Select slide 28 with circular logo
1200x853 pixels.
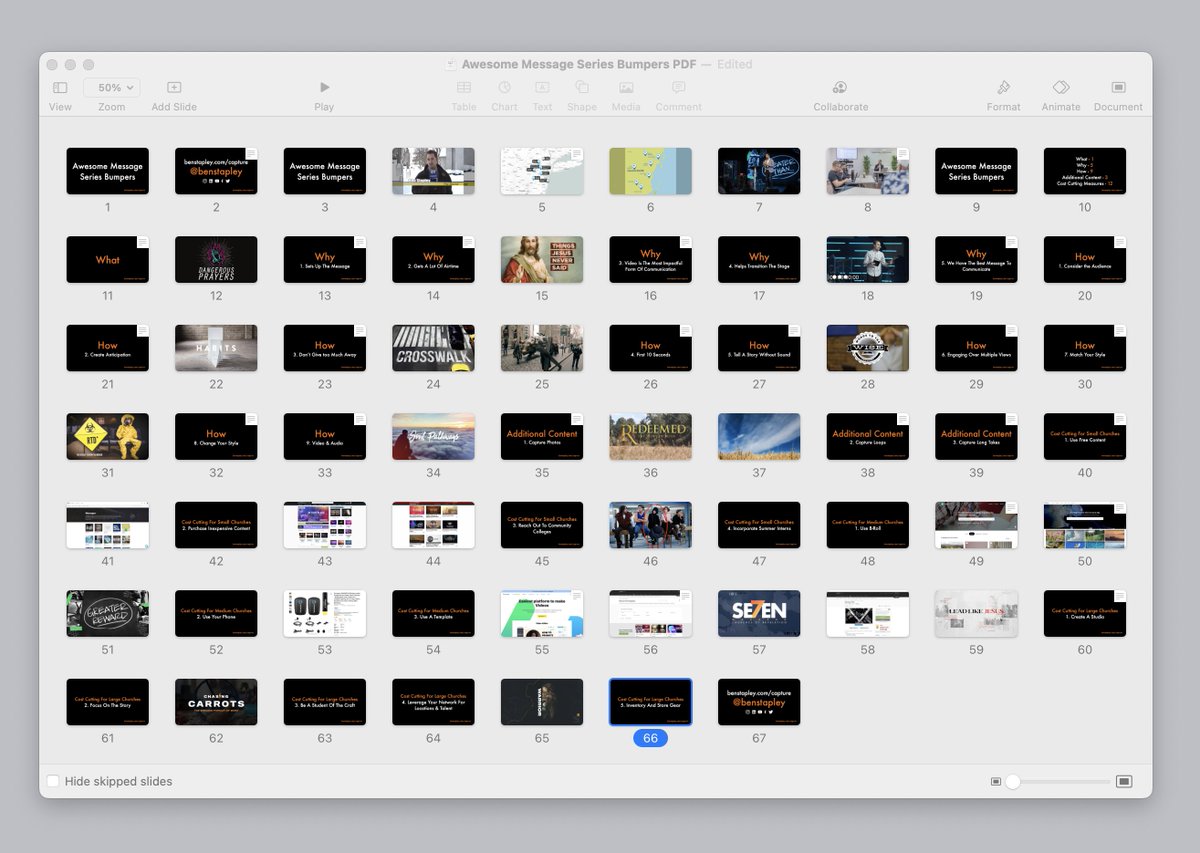(868, 348)
